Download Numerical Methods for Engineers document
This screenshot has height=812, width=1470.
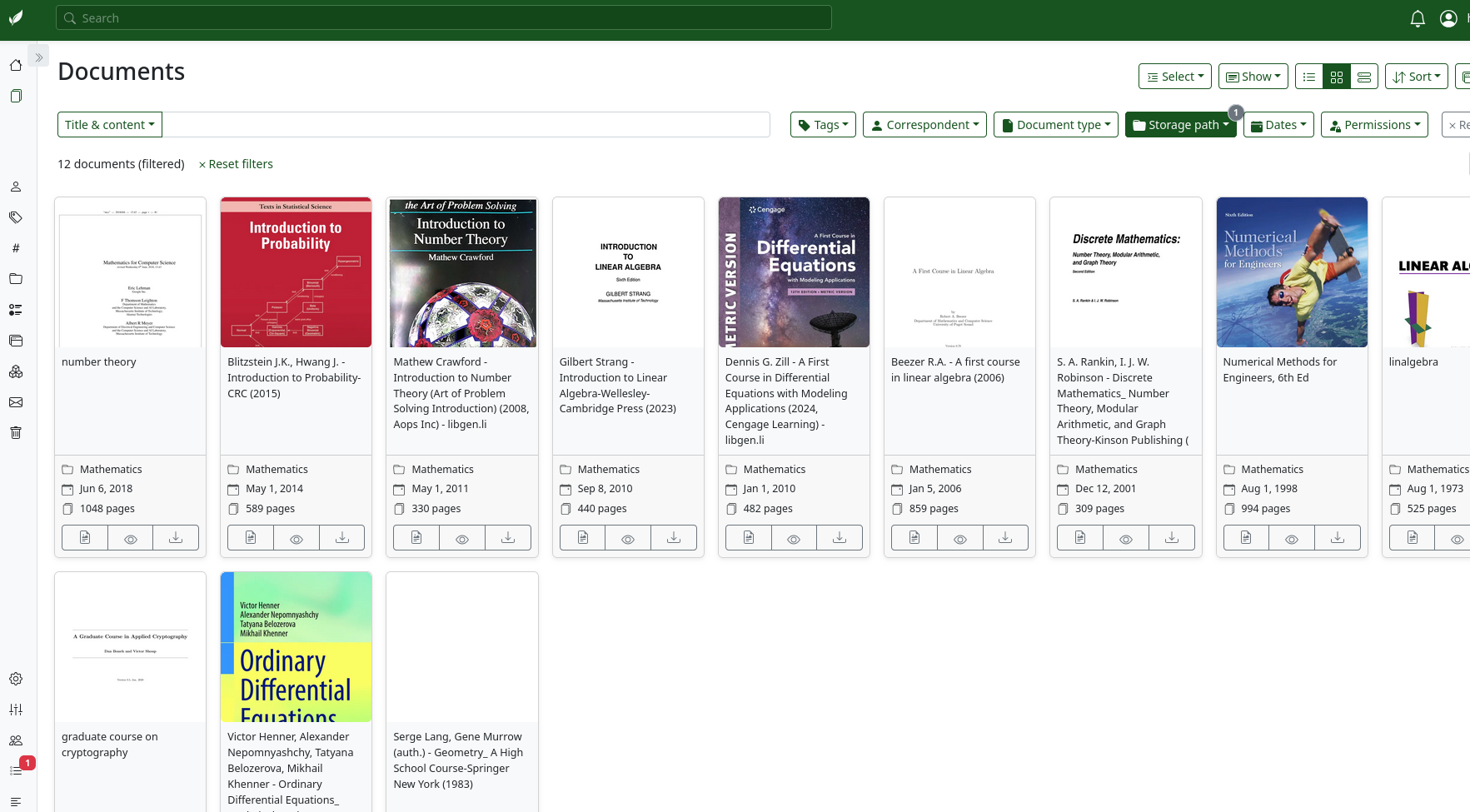tap(1338, 538)
